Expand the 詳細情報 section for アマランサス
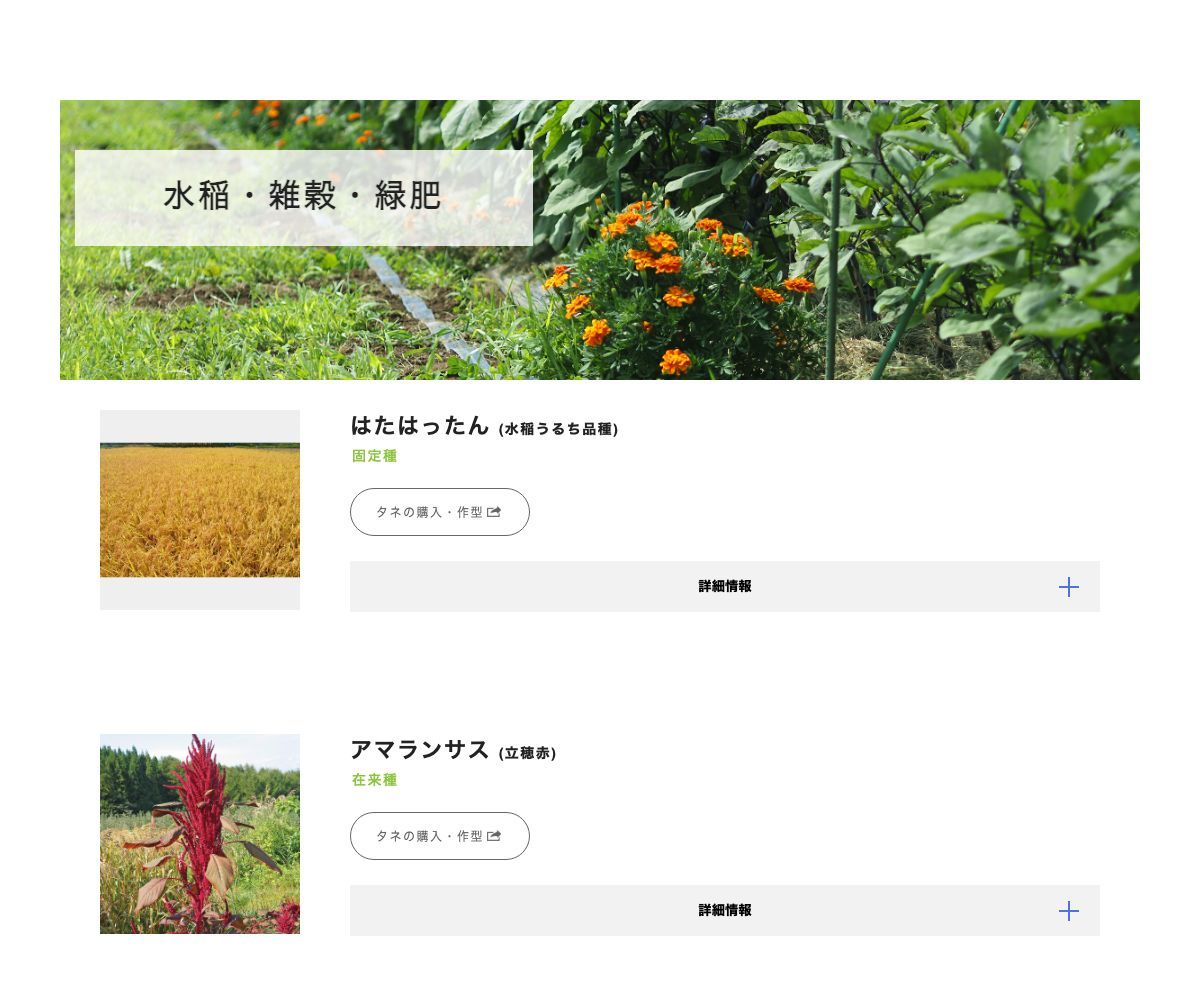 (724, 911)
